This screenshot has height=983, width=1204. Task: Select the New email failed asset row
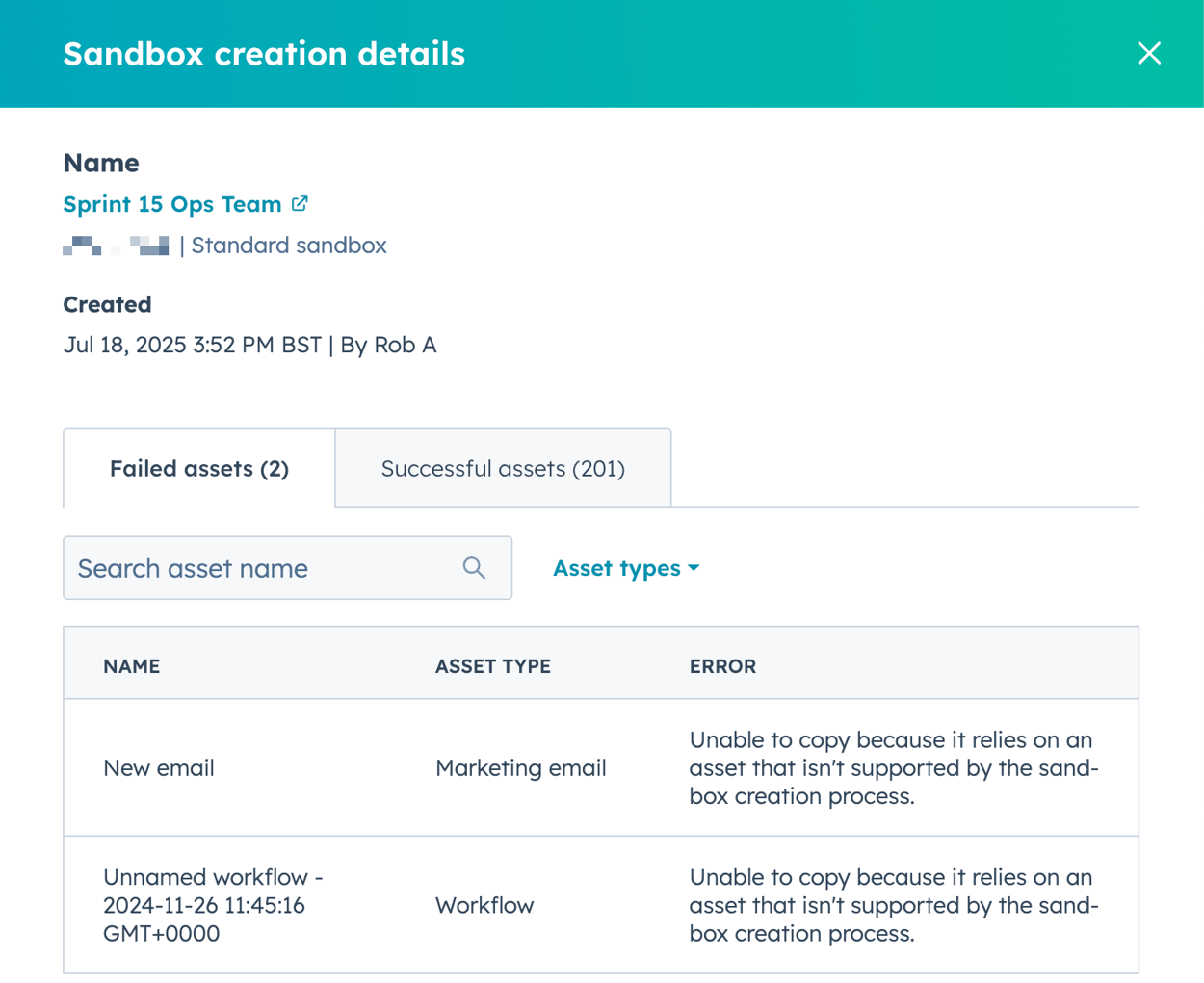coord(385,767)
